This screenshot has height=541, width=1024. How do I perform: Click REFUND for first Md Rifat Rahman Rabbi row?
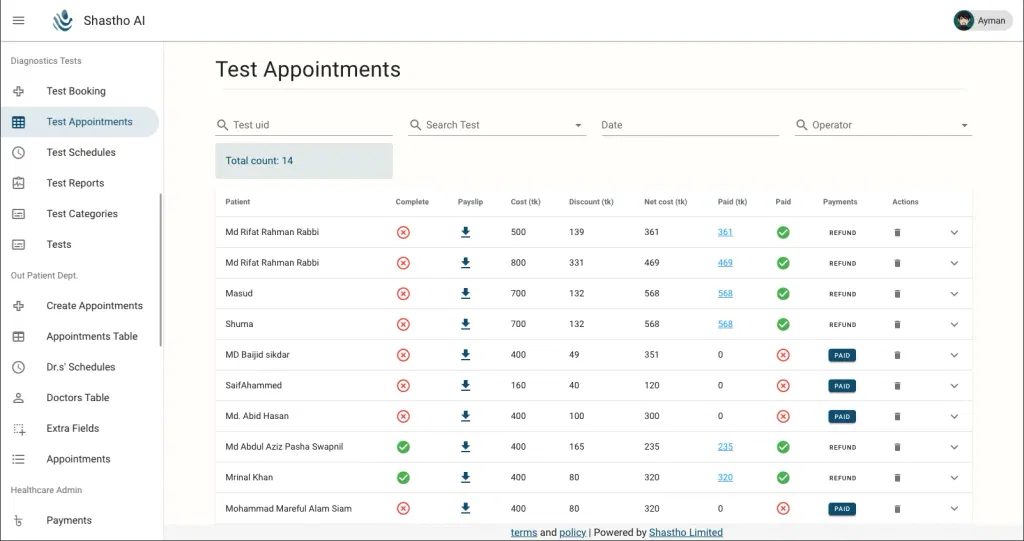click(842, 233)
